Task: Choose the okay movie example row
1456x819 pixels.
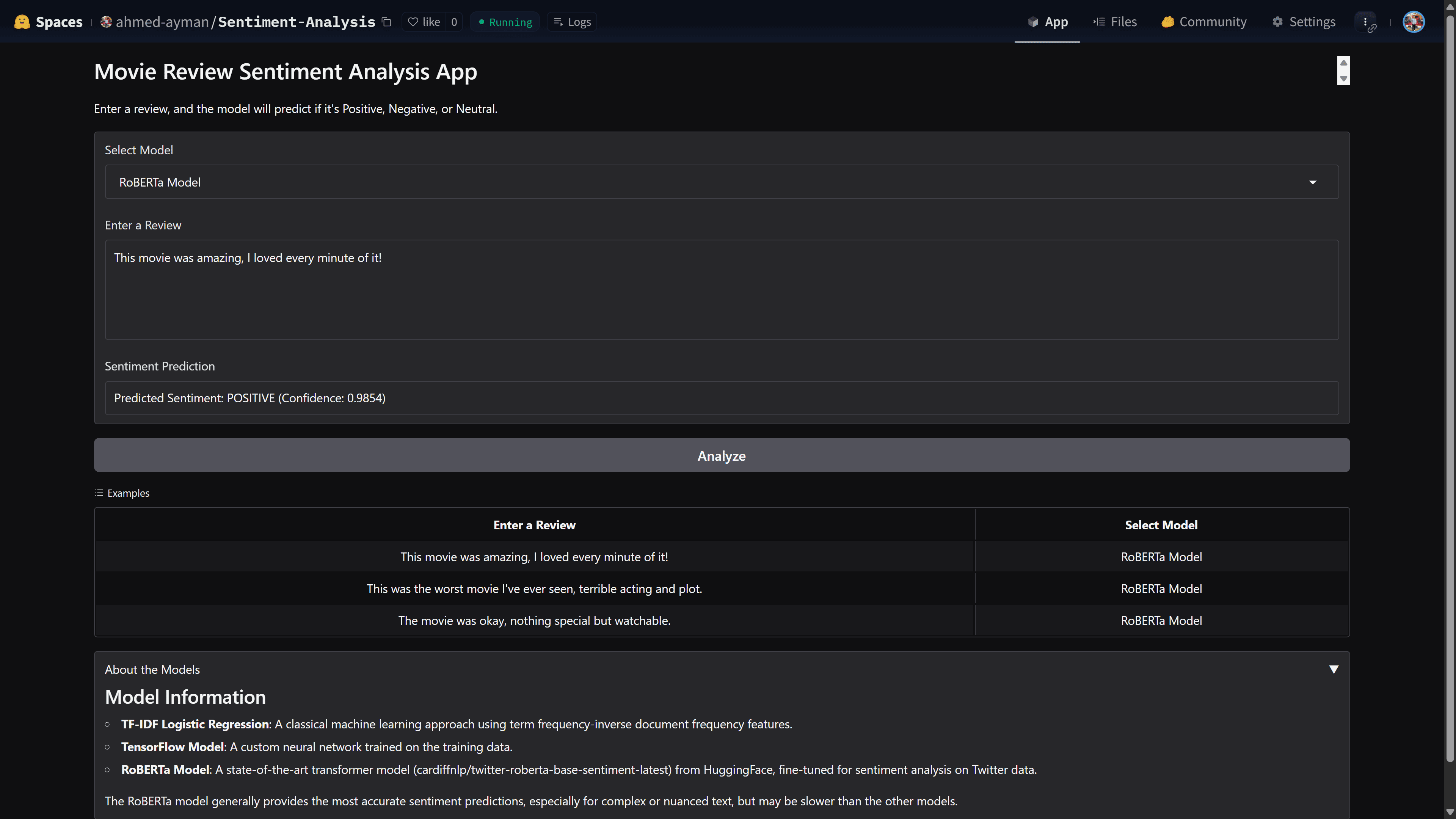Action: (534, 621)
